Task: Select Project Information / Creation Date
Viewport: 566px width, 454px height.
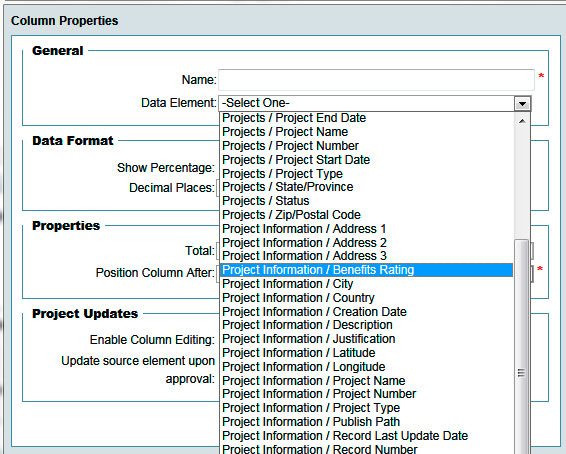Action: 366,311
